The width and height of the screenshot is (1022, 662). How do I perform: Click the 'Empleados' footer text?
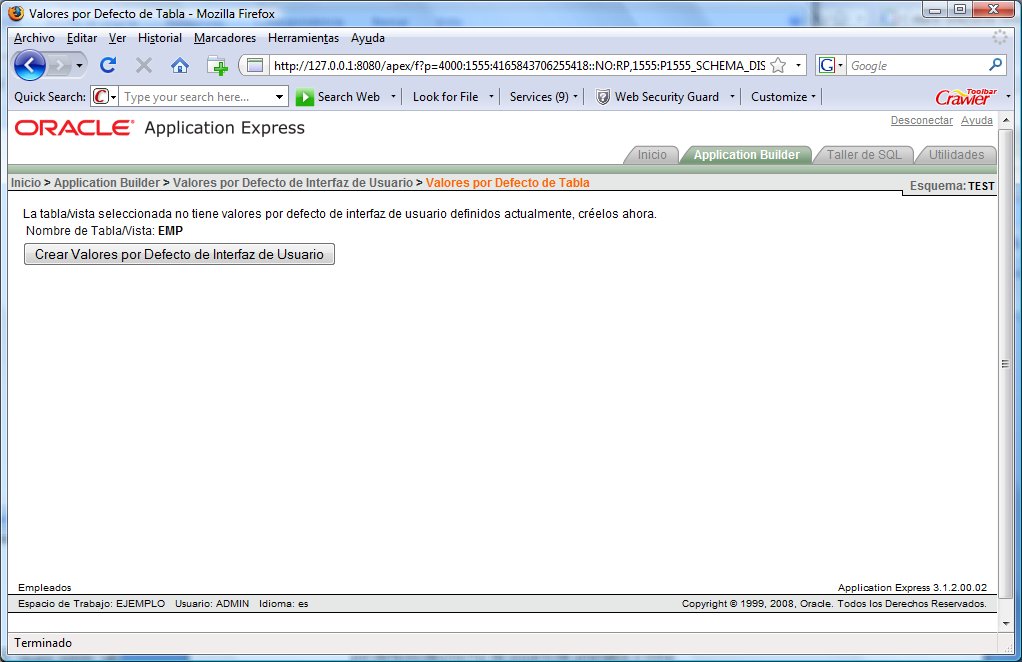pyautogui.click(x=45, y=588)
